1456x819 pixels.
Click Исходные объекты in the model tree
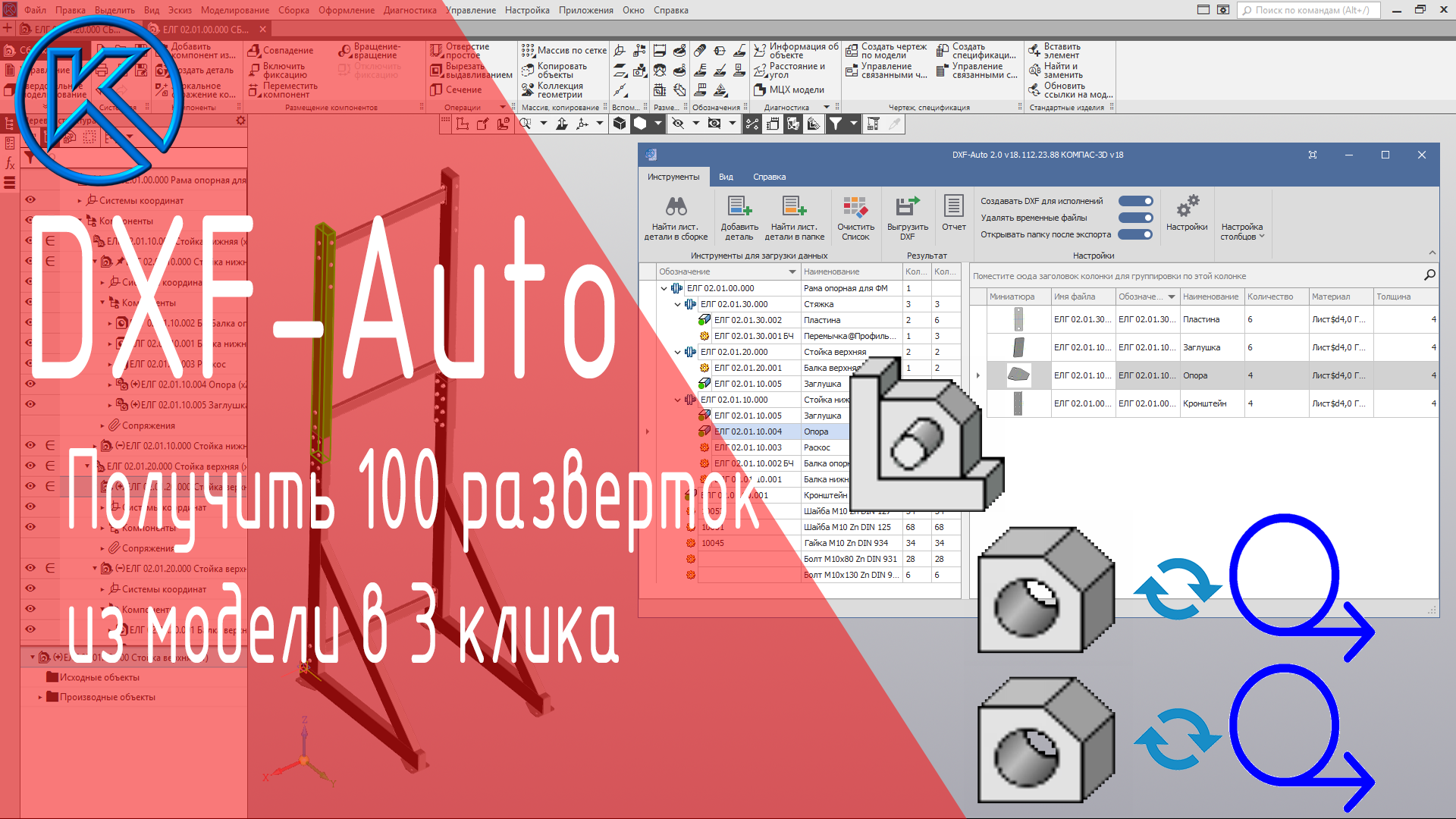coord(99,677)
